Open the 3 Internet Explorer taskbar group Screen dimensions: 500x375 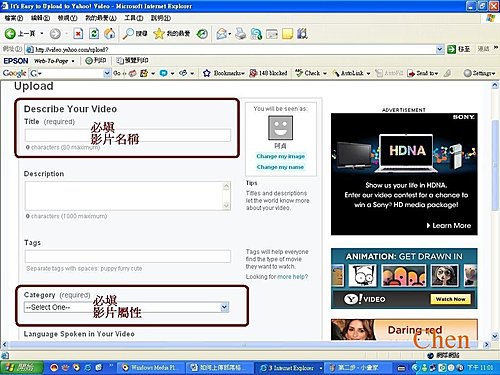click(290, 368)
